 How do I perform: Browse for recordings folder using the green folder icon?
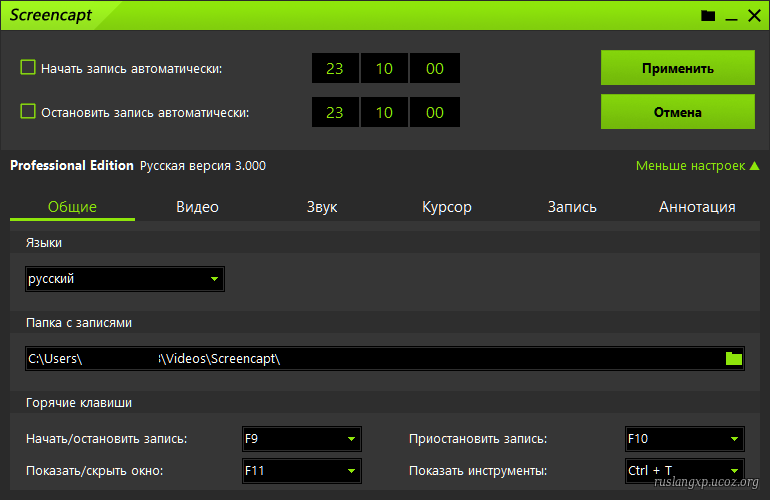coord(734,359)
